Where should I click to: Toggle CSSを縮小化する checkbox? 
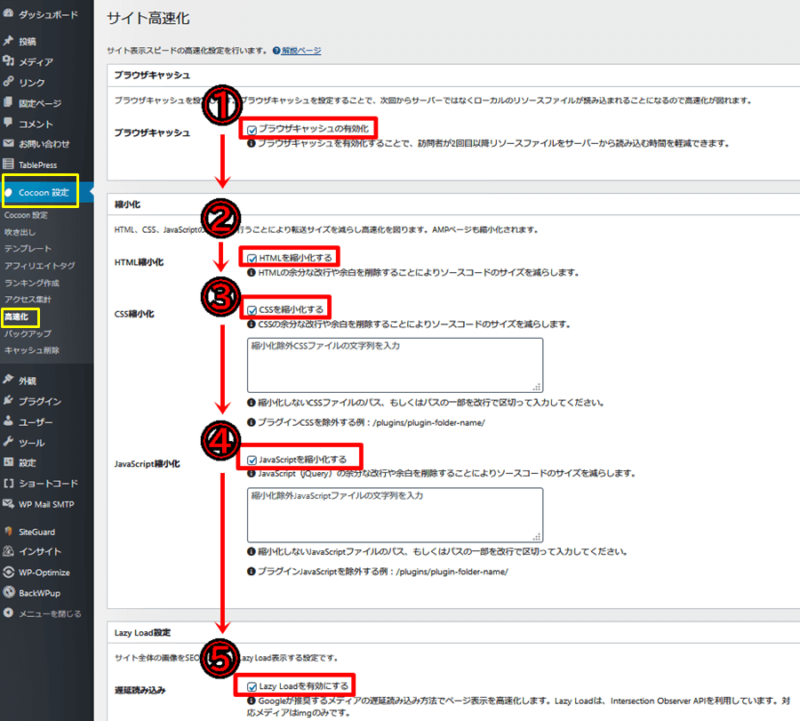pos(252,310)
